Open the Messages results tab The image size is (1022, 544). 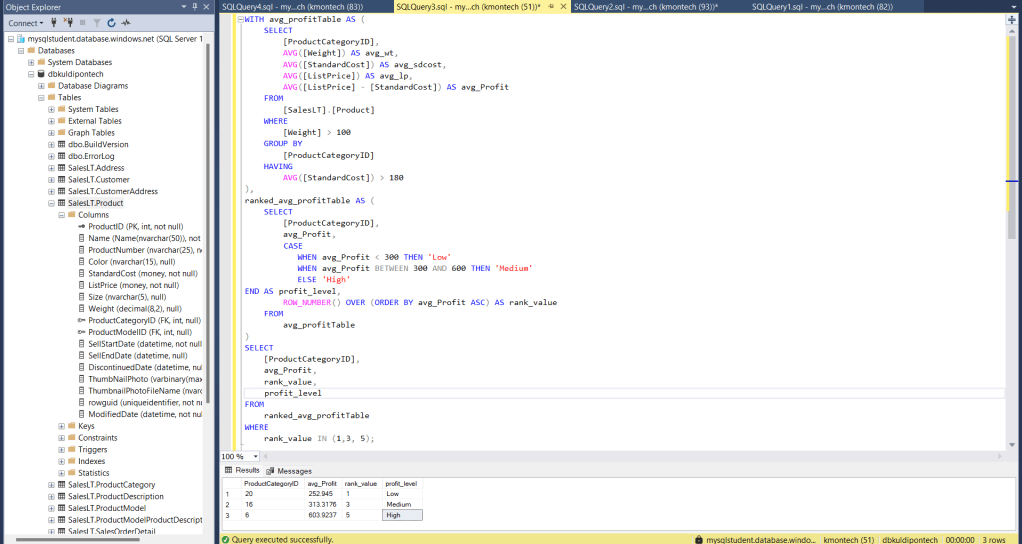tap(294, 471)
